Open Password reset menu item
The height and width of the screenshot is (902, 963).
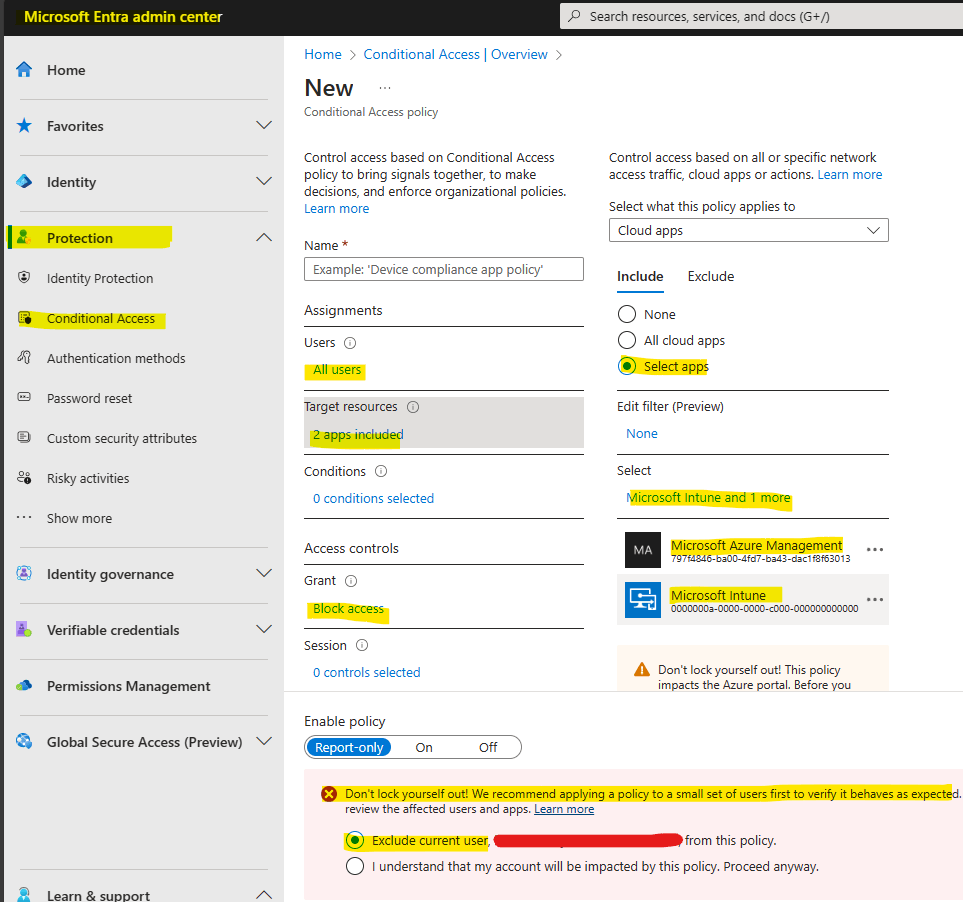pyautogui.click(x=89, y=398)
